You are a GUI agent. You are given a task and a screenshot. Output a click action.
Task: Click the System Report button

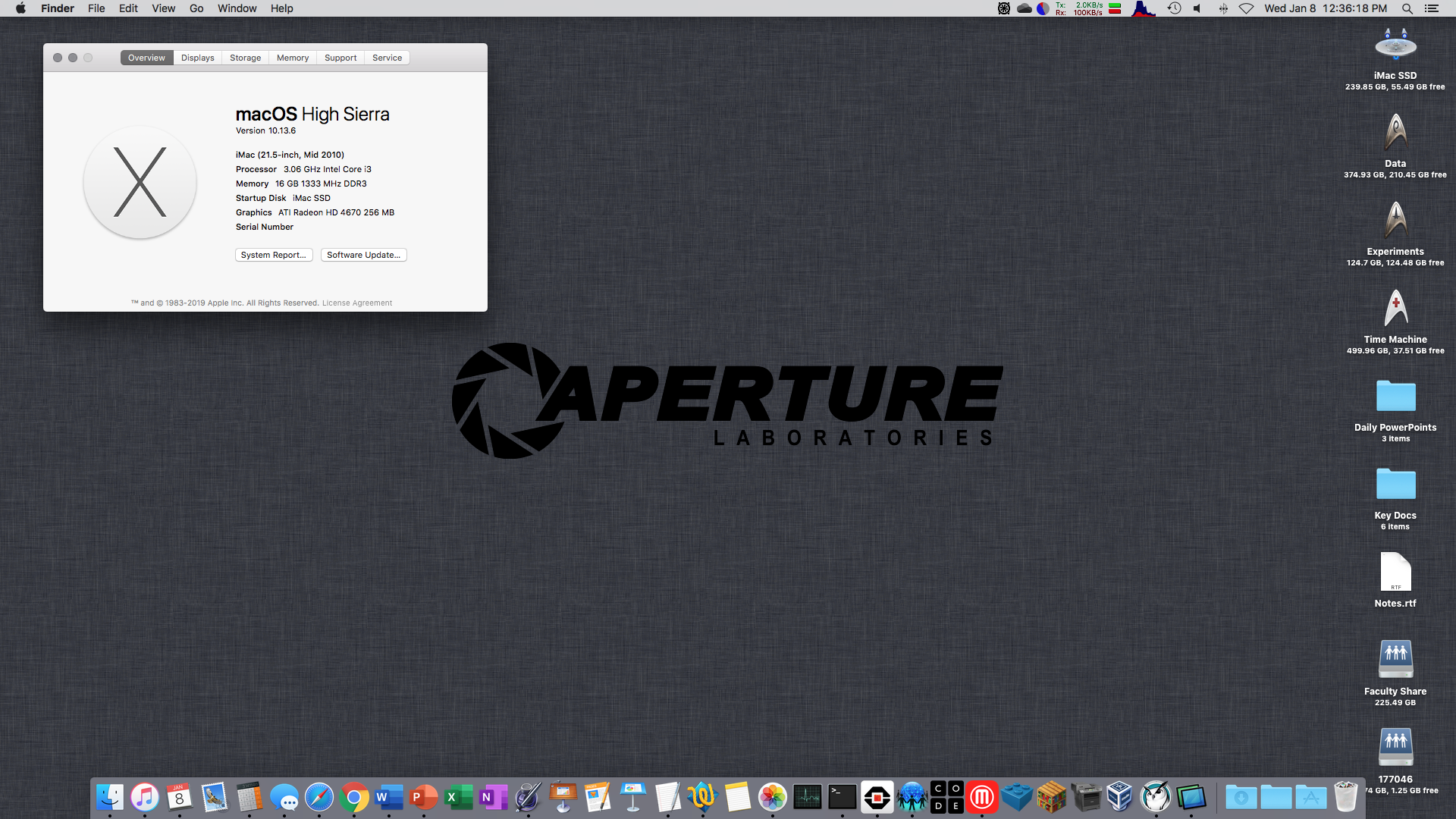pyautogui.click(x=274, y=255)
